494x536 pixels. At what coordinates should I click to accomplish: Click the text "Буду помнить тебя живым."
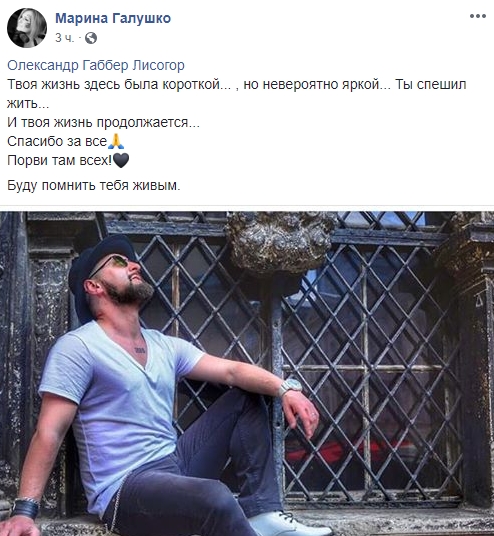pos(94,186)
